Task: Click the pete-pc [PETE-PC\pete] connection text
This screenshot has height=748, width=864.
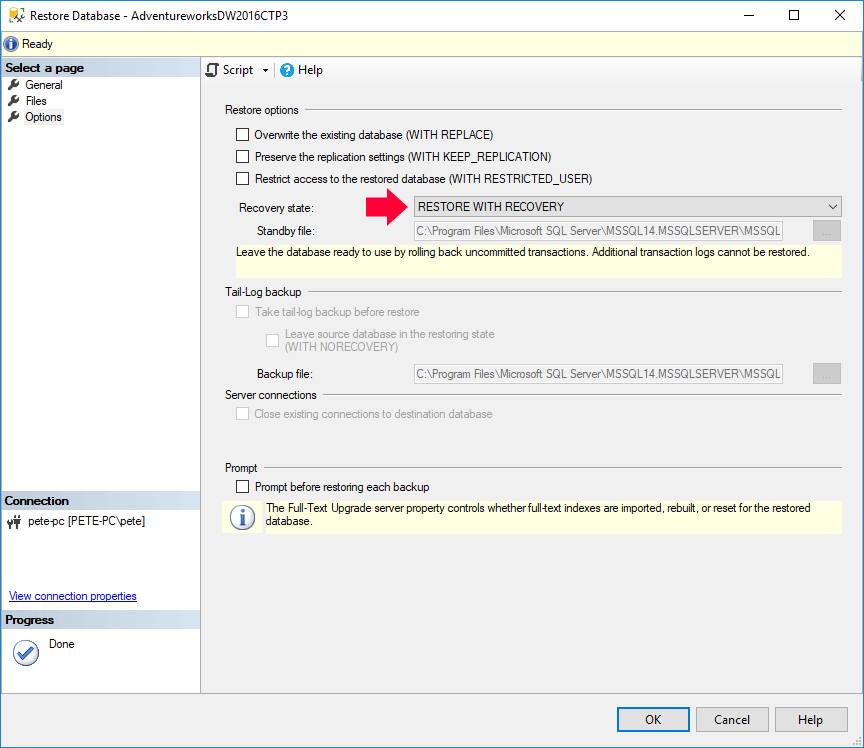Action: (x=87, y=521)
